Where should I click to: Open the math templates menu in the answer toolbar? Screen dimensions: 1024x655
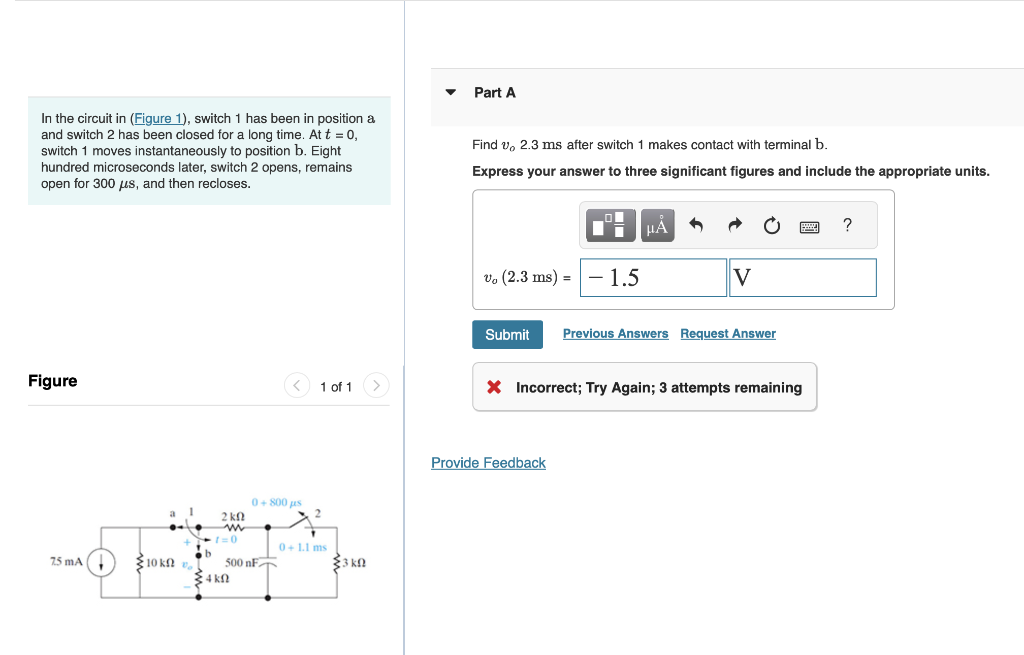click(610, 225)
